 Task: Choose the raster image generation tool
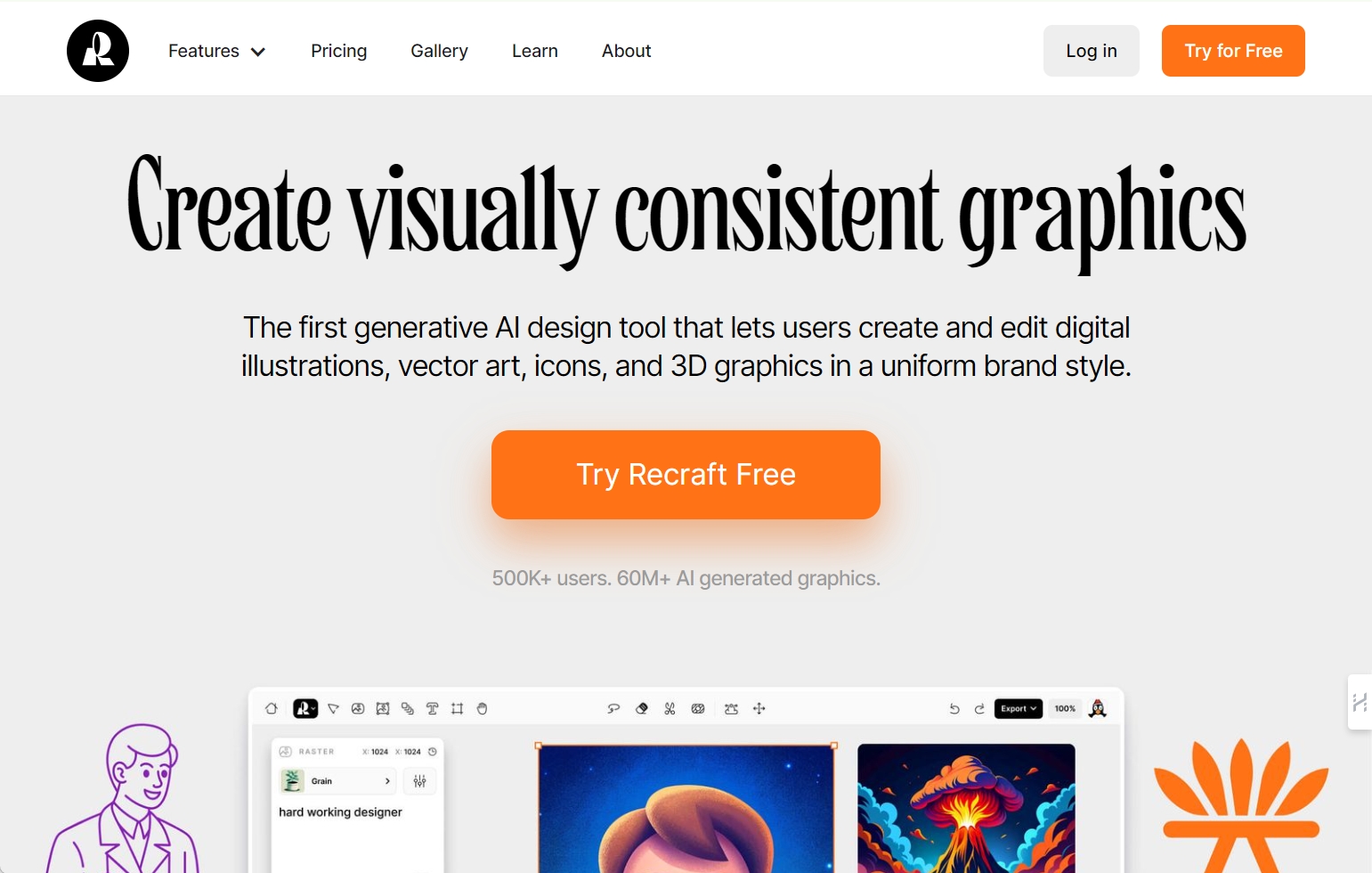click(358, 709)
